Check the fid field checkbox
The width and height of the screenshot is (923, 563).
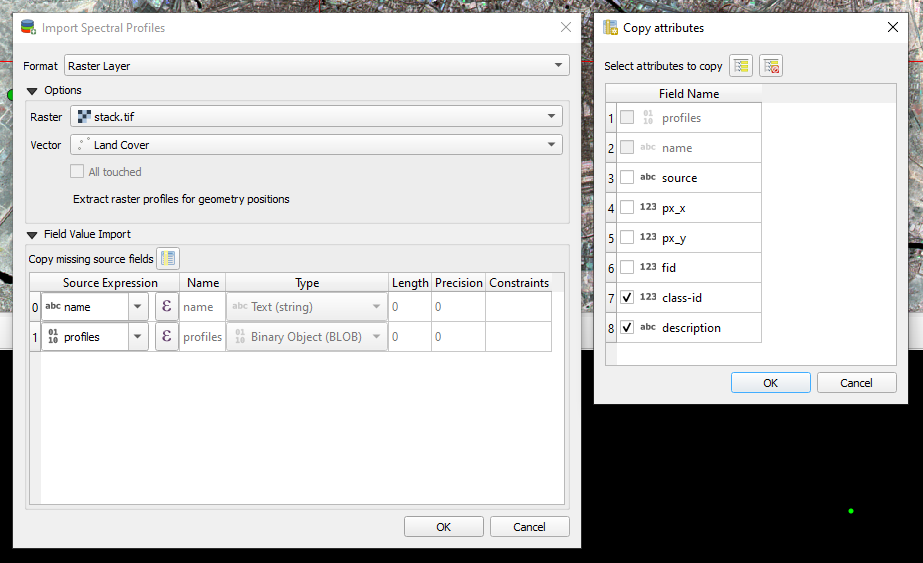coord(627,268)
